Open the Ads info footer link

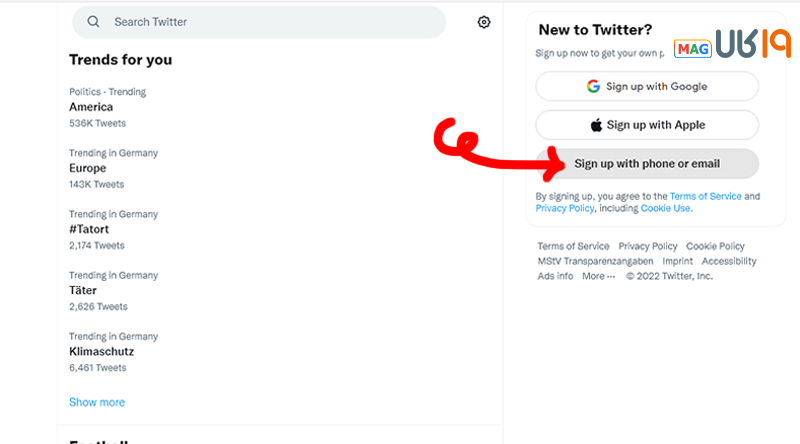click(x=555, y=276)
